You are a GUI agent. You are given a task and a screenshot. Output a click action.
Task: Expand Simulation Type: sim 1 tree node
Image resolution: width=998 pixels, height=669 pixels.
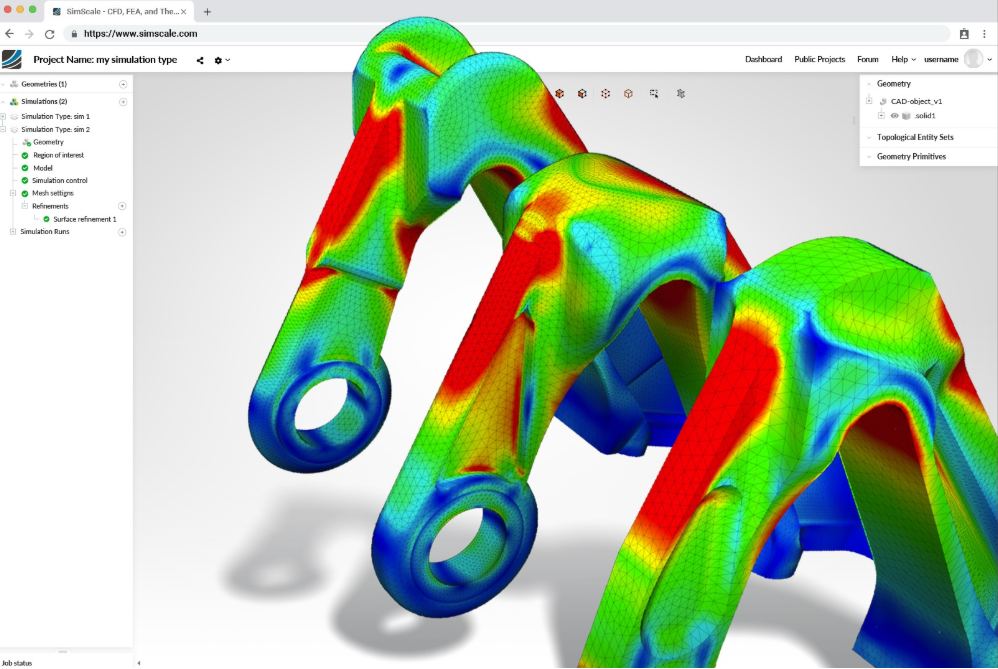(4, 117)
